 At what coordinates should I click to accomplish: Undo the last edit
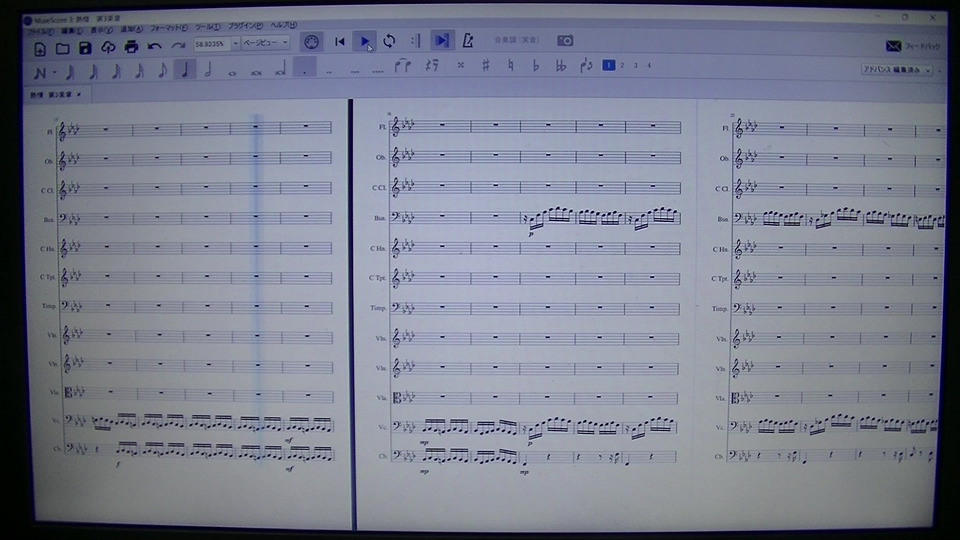(154, 46)
